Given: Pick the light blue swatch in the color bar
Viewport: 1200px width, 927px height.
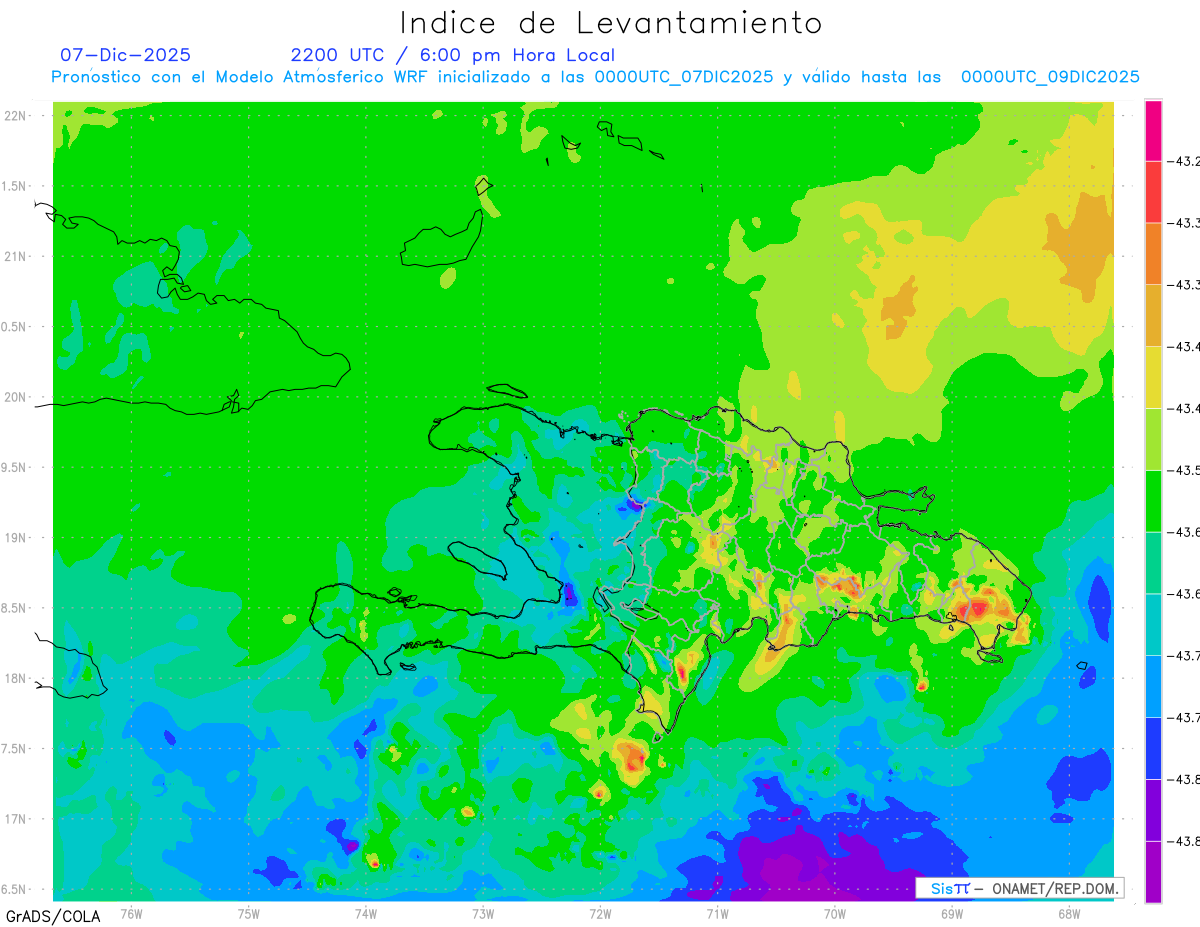Looking at the screenshot, I should [x=1153, y=687].
